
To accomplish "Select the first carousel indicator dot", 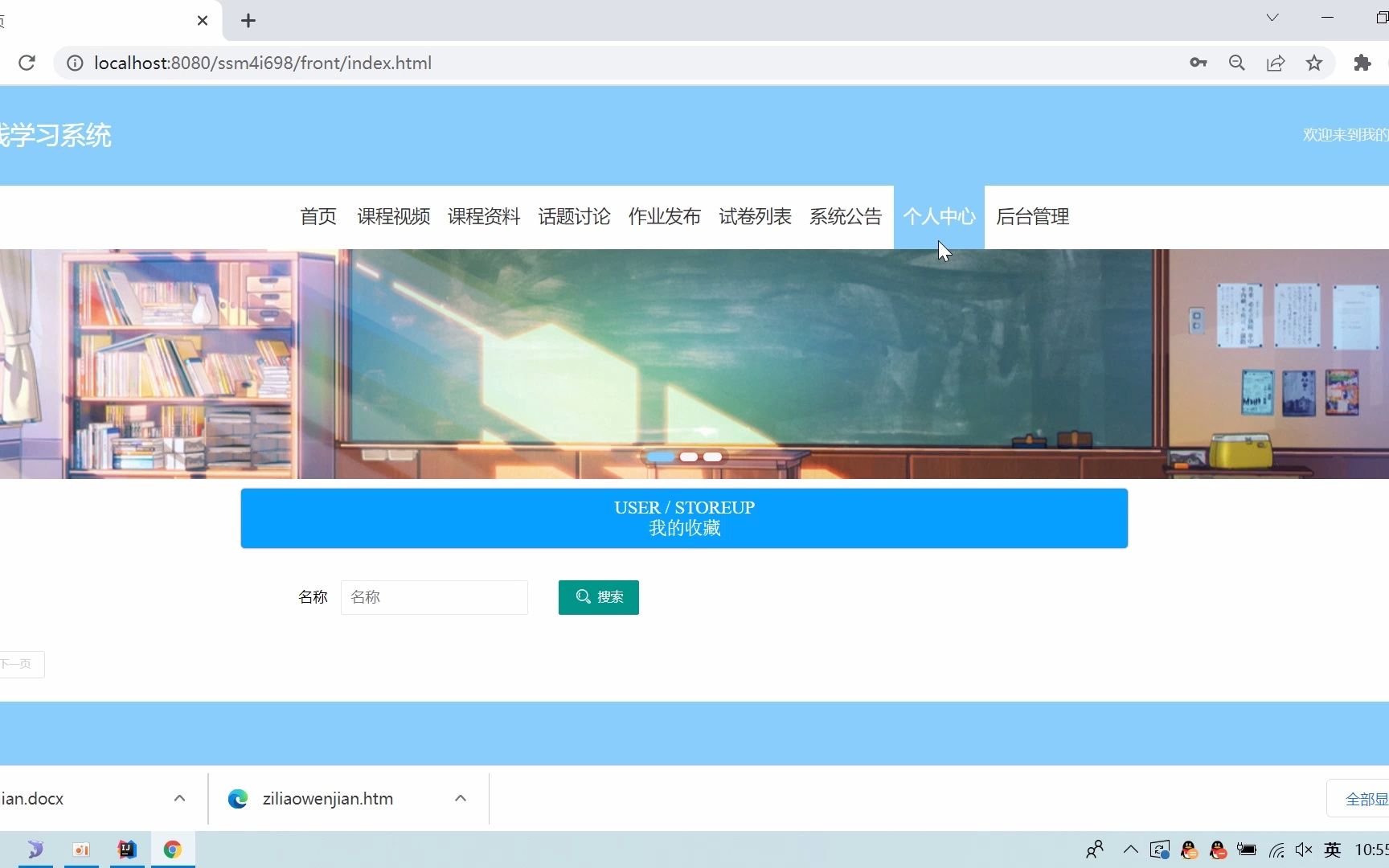I will click(661, 457).
